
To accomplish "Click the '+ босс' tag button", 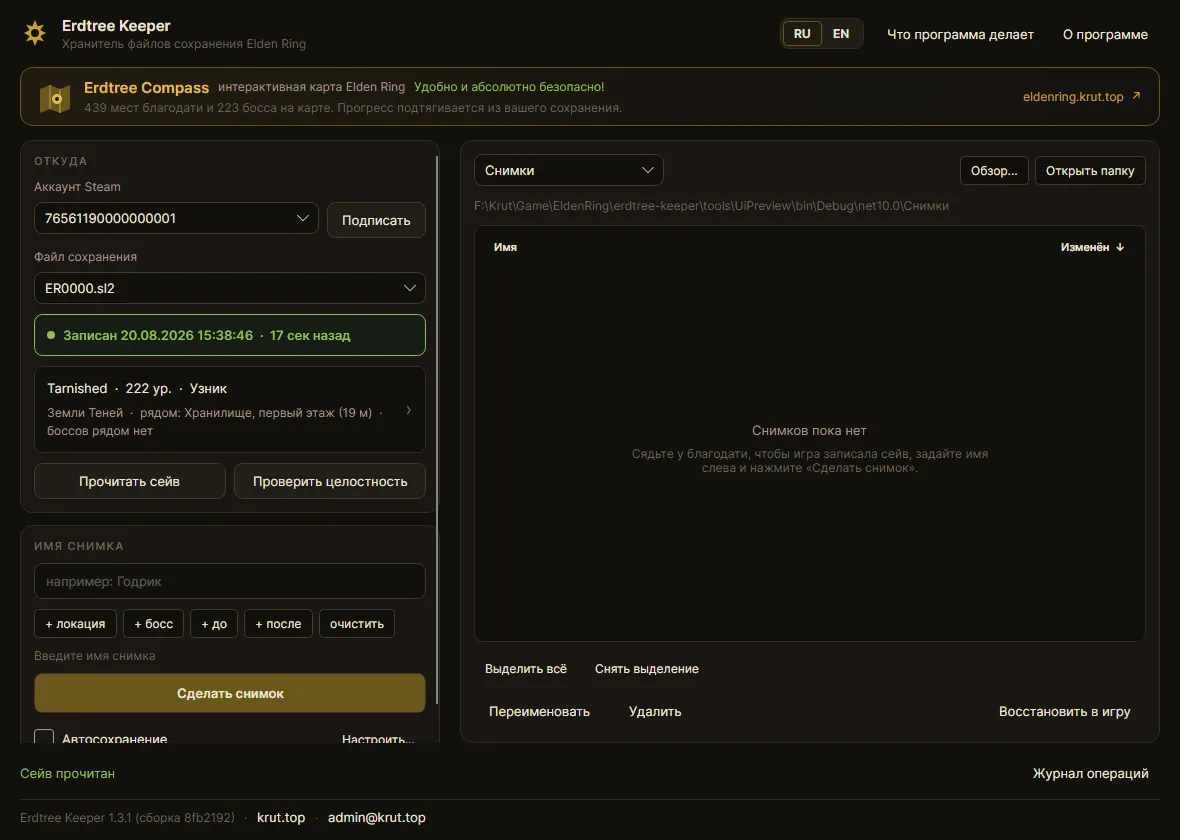I will tap(154, 623).
